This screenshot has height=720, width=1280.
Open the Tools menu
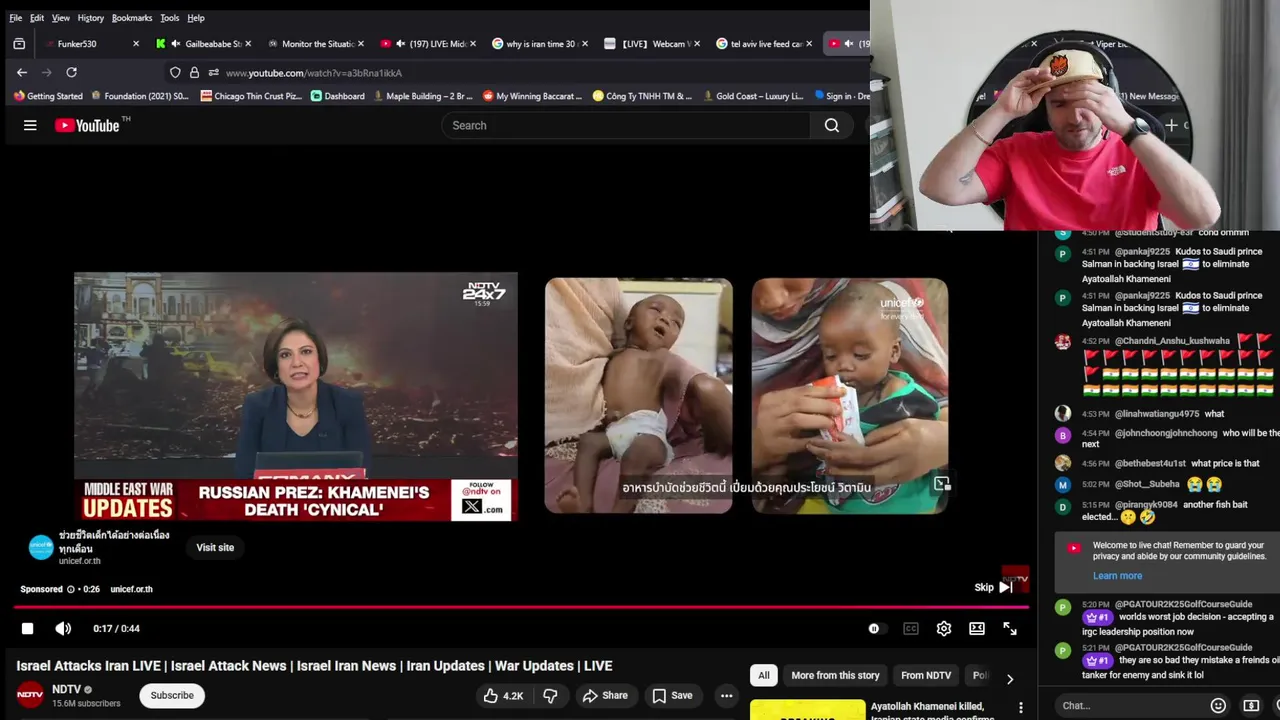click(x=170, y=18)
